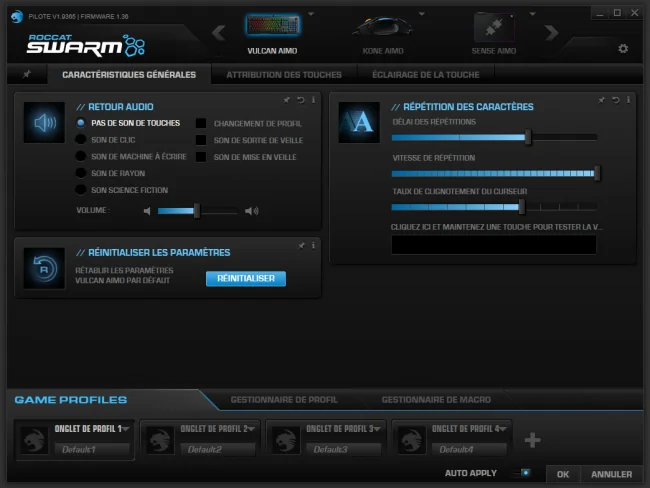The width and height of the screenshot is (650, 488).
Task: Reset the Retour Audio panel with undo icon
Action: point(301,100)
